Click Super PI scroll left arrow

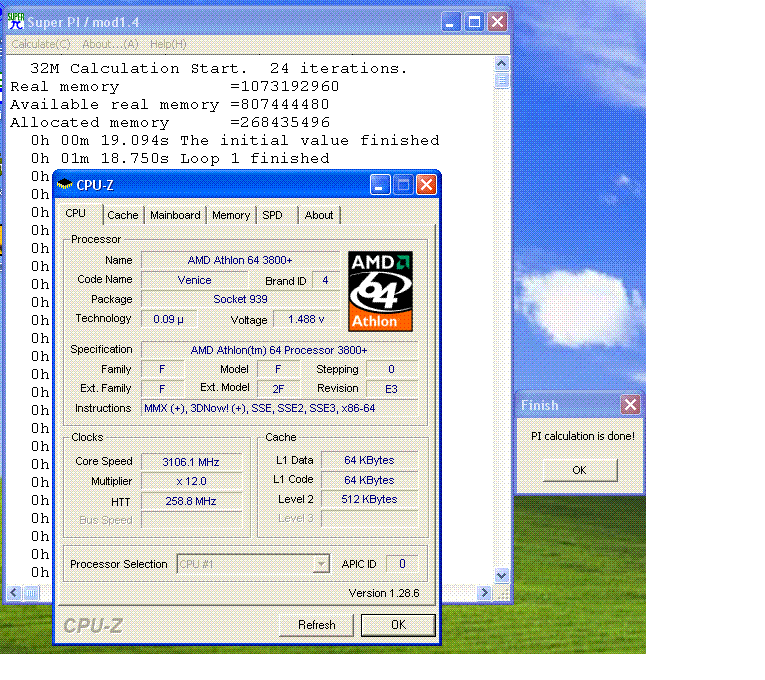(x=14, y=593)
